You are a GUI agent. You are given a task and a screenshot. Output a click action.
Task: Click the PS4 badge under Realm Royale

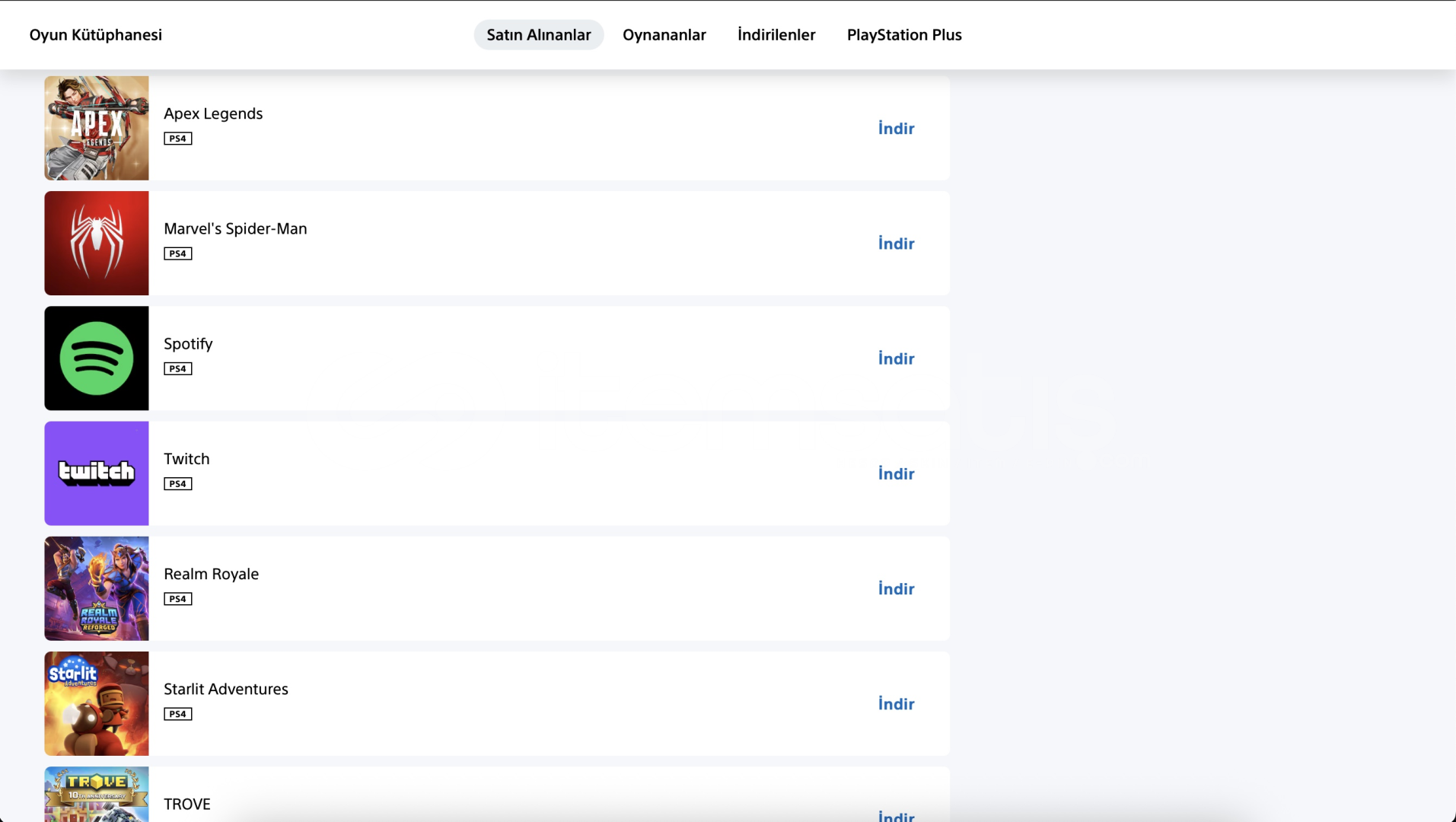pos(178,599)
